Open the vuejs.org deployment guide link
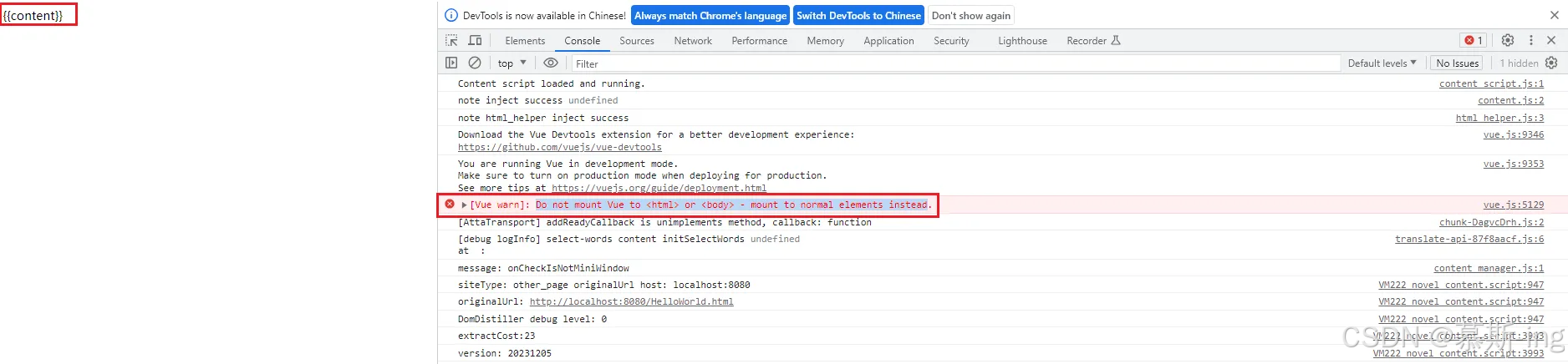 pyautogui.click(x=659, y=188)
